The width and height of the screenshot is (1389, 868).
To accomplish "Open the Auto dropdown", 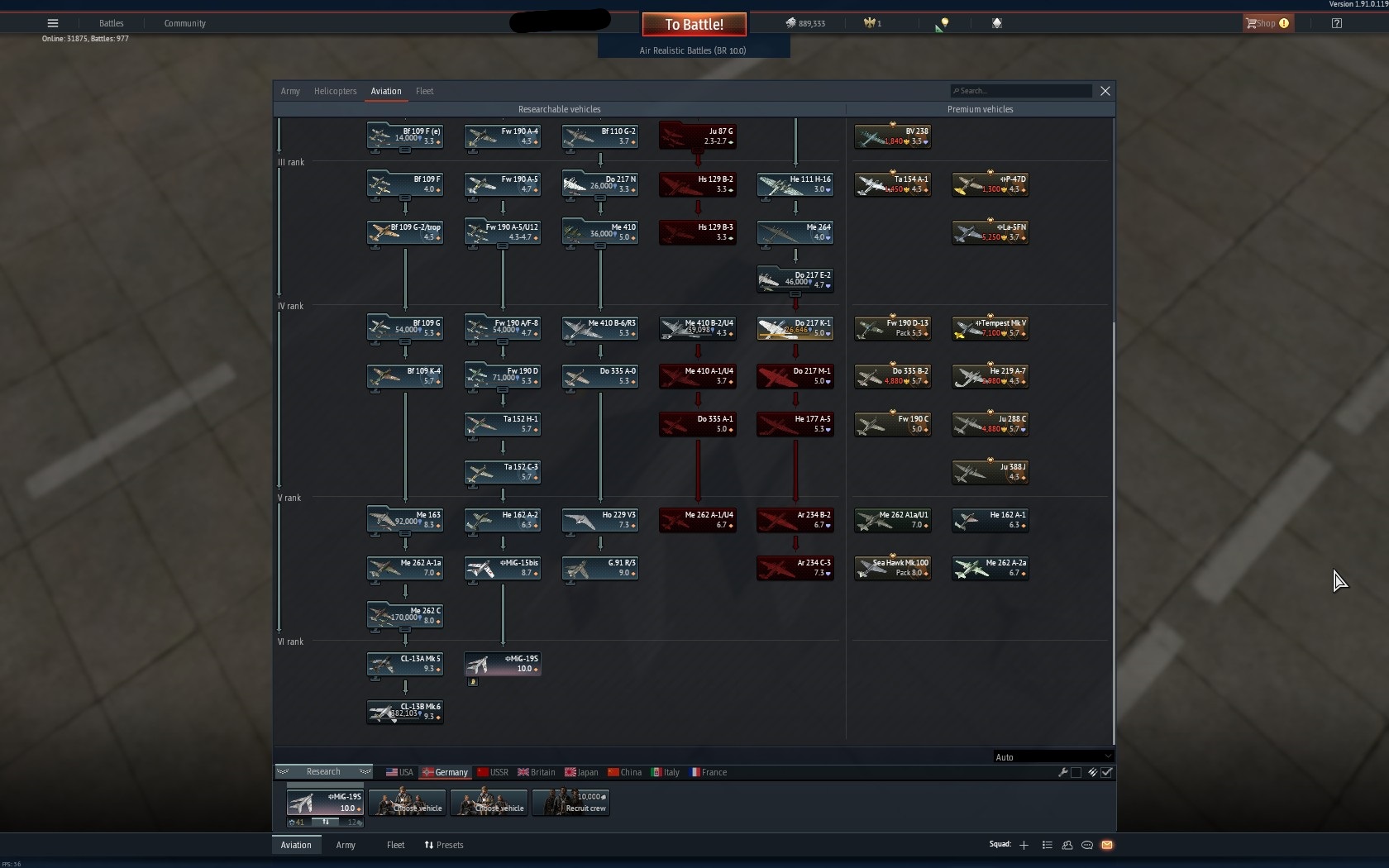I will [x=1053, y=756].
